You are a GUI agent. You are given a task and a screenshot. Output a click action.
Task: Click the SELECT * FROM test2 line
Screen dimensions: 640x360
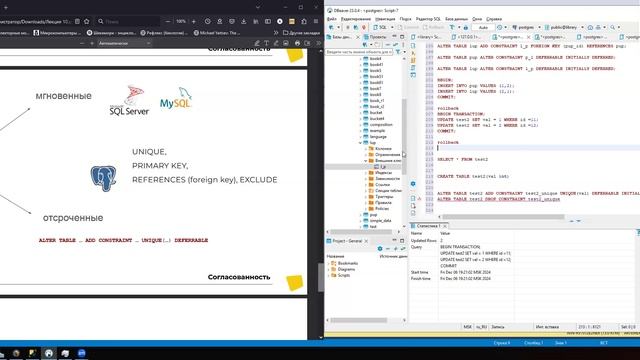click(462, 159)
